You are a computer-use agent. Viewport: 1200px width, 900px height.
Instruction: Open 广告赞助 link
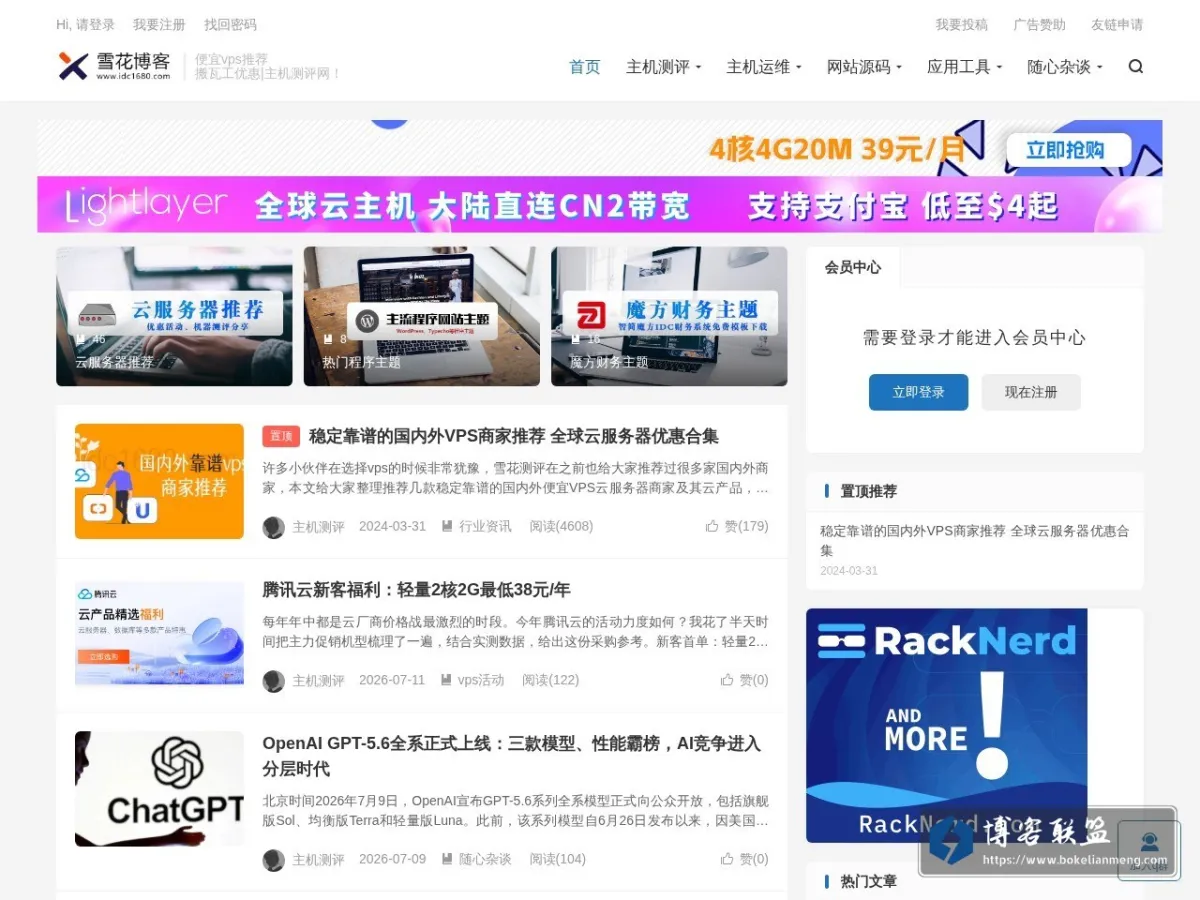pos(1039,25)
